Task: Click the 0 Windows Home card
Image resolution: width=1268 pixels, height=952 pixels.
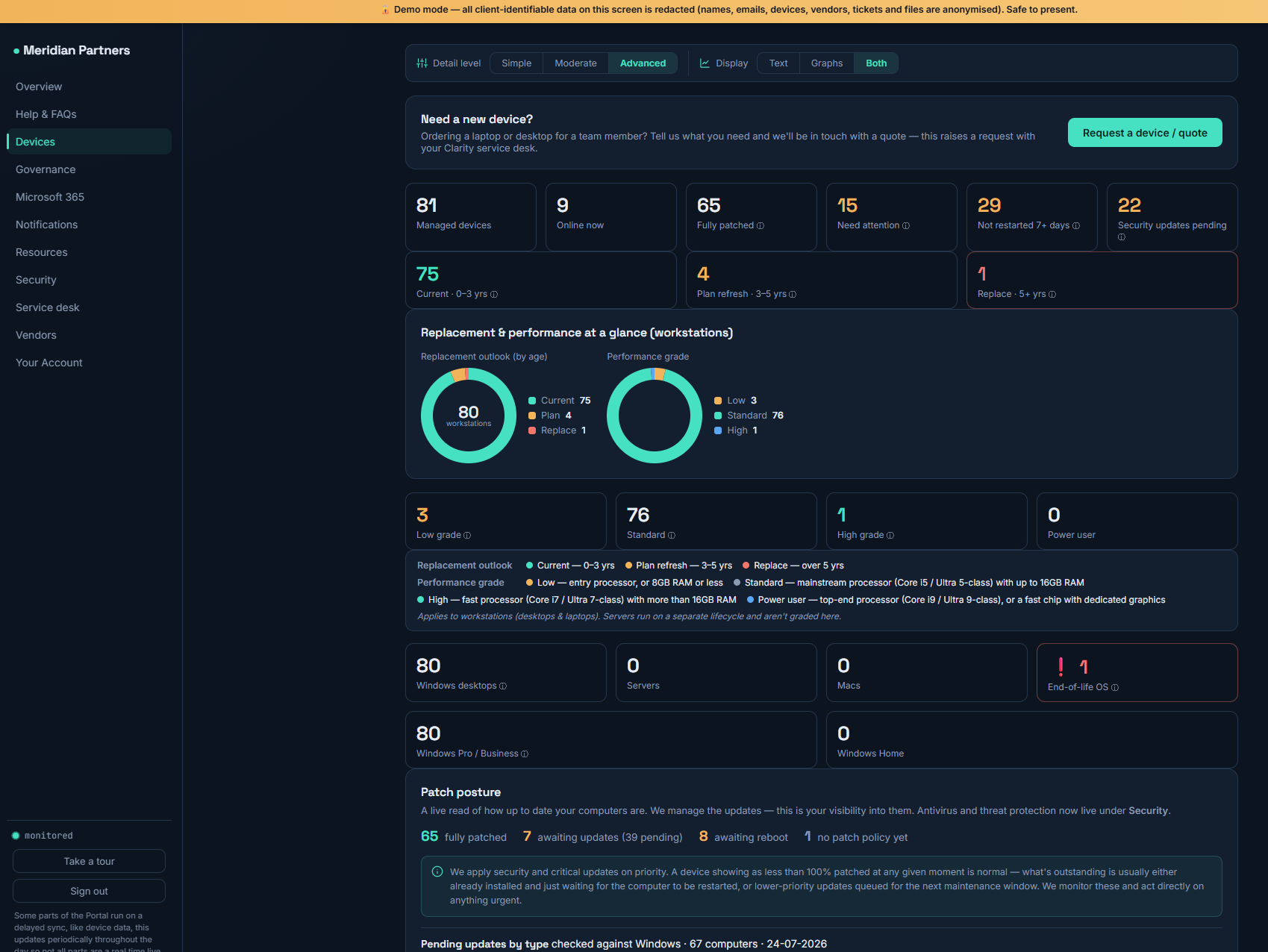Action: click(1032, 740)
